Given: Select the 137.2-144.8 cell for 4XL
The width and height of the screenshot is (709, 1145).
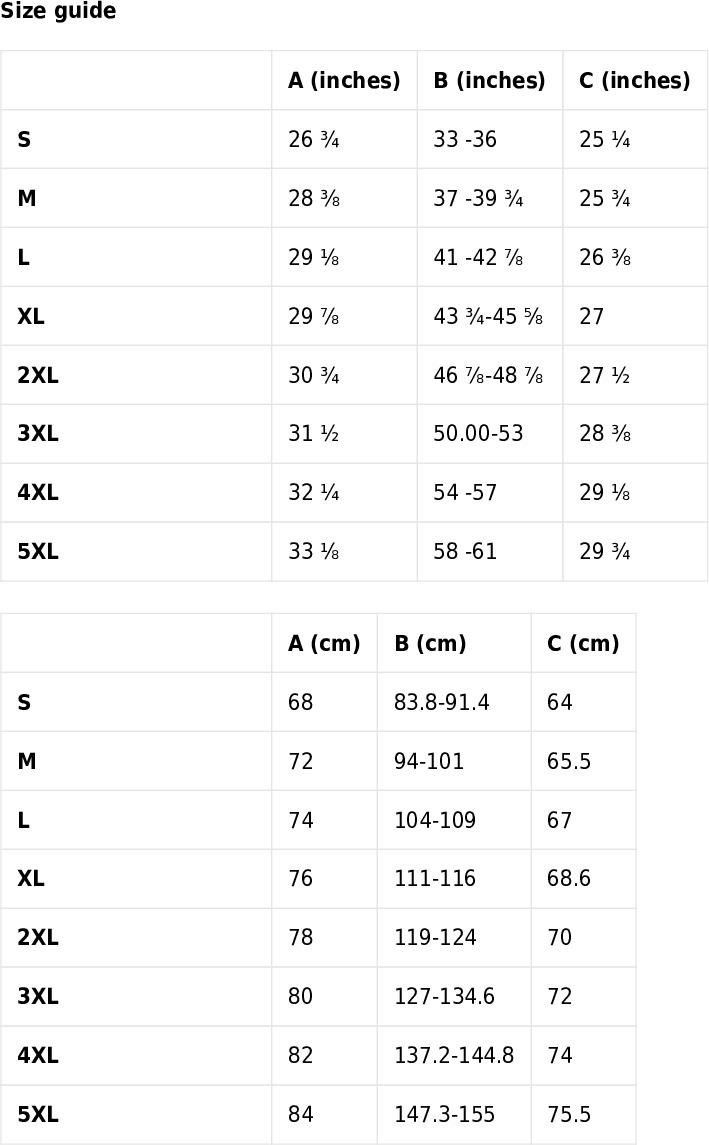Looking at the screenshot, I should (454, 1055).
